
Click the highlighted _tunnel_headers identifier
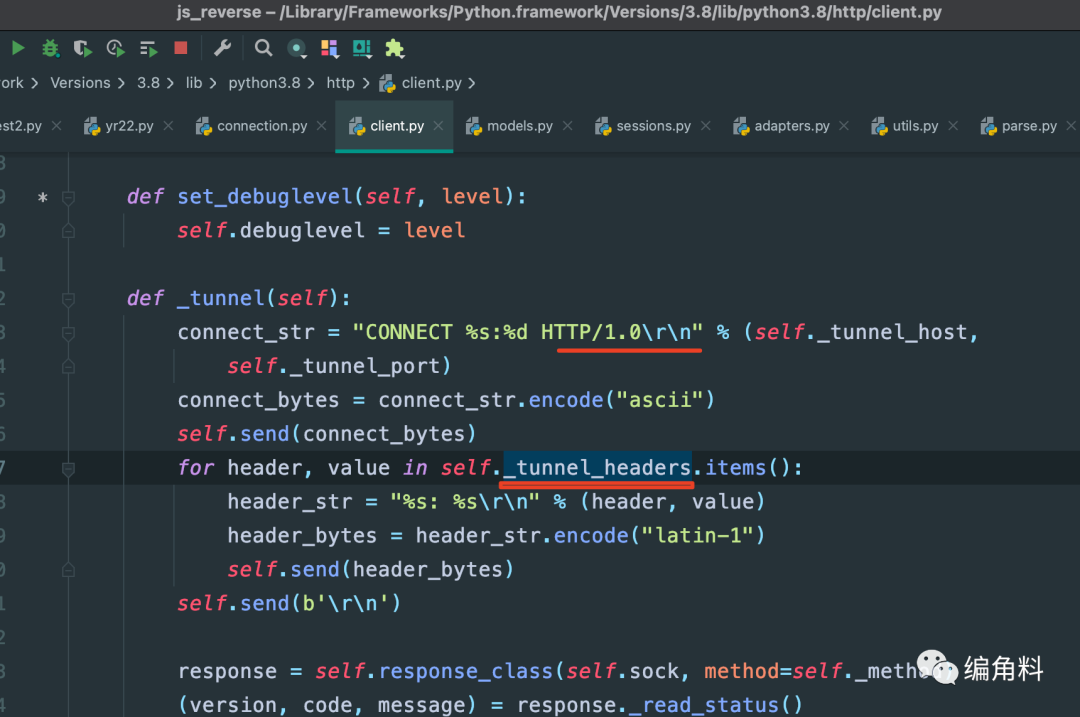[x=597, y=468]
